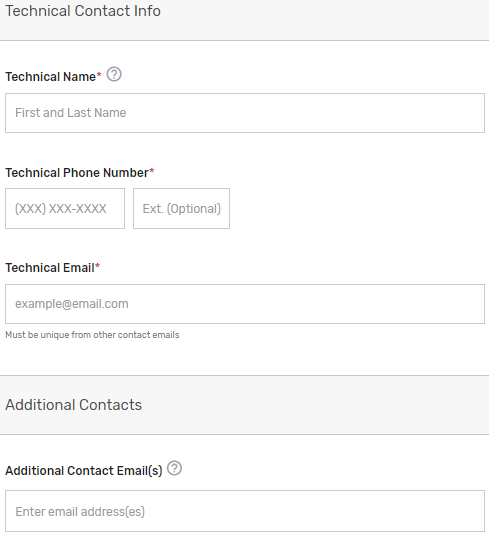Click the example@email.com technical email field
This screenshot has height=536, width=489.
click(245, 304)
